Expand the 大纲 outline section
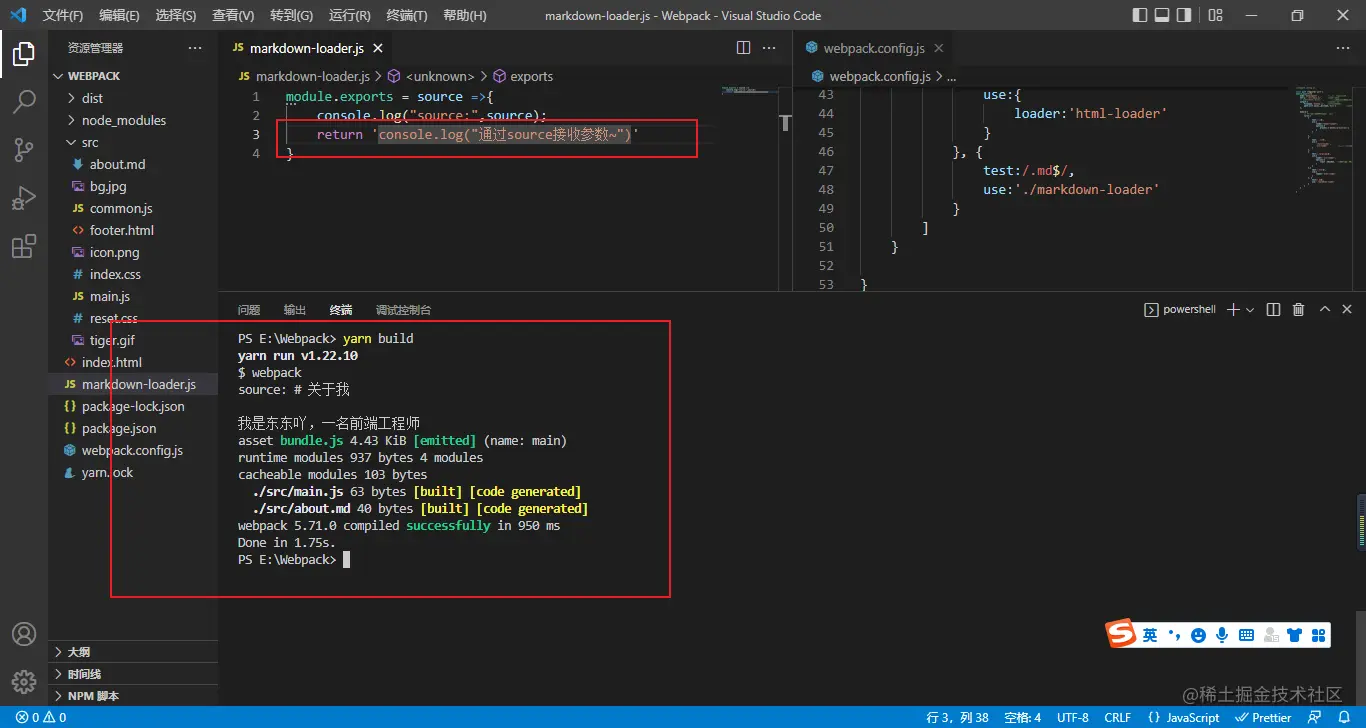The width and height of the screenshot is (1366, 728). click(x=133, y=652)
